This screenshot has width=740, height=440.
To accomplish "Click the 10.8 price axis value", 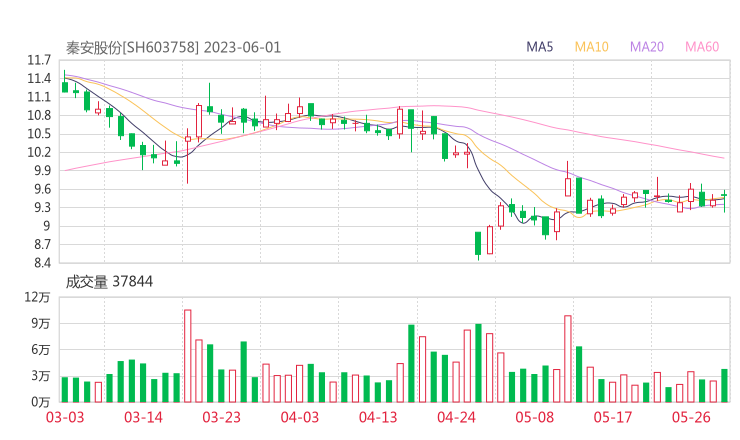I will coord(39,116).
